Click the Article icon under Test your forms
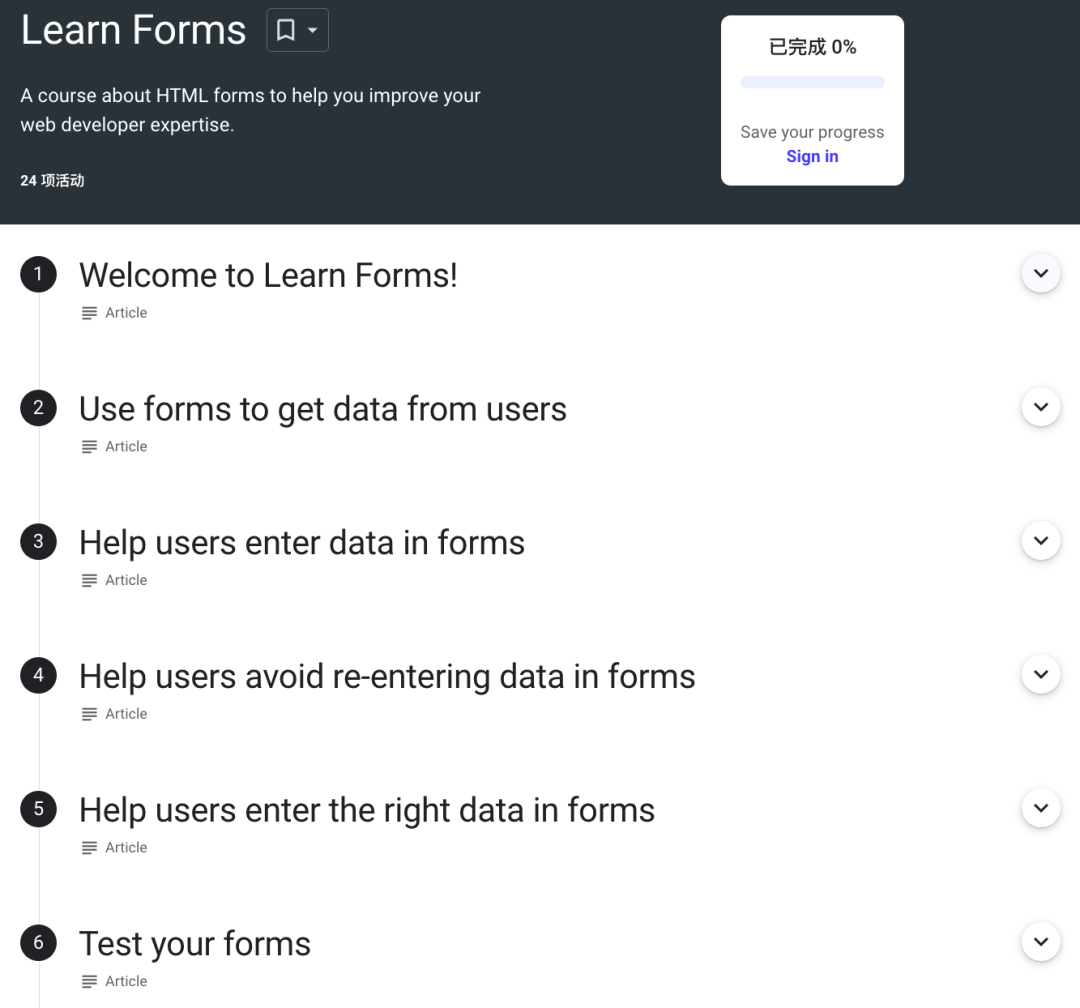Screen dimensions: 1080x1008 (x=89, y=982)
